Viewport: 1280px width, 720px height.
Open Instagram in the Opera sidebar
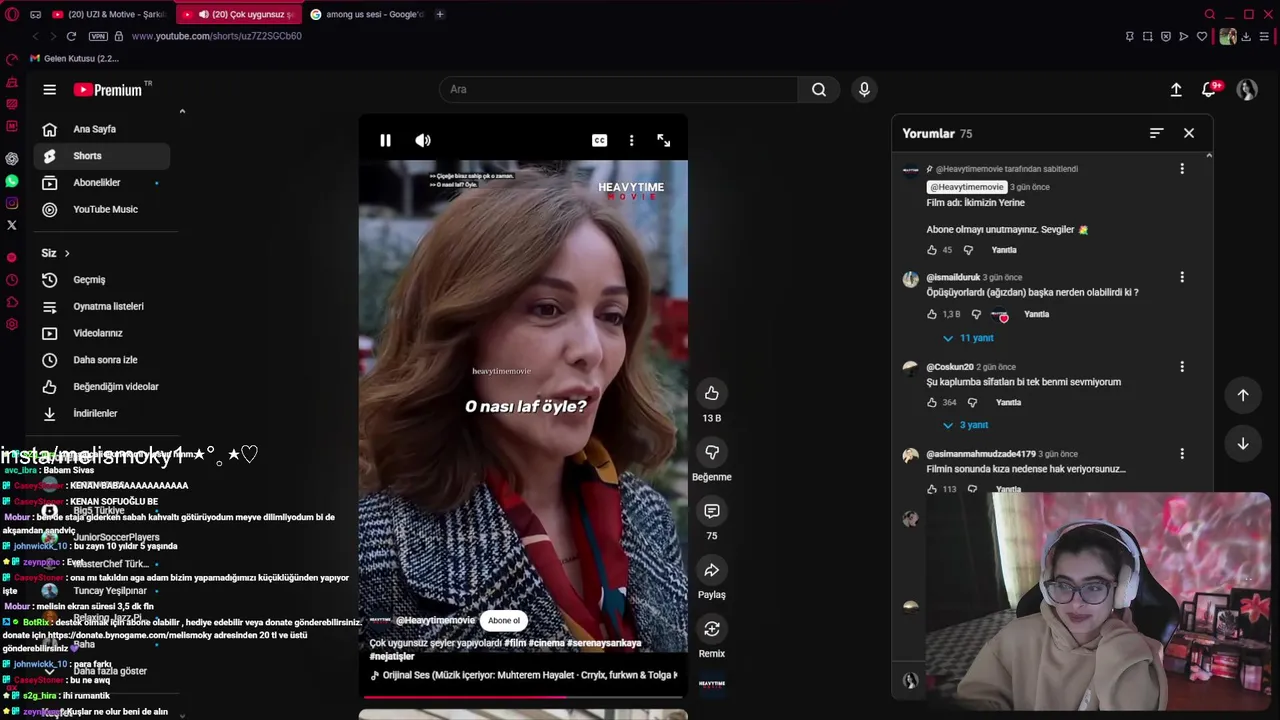tap(12, 203)
